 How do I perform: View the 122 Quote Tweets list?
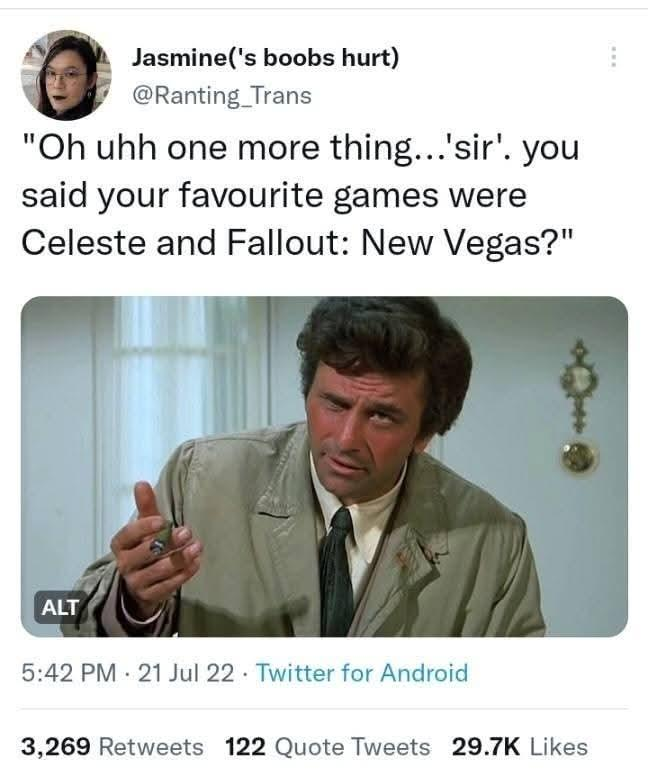(x=327, y=746)
